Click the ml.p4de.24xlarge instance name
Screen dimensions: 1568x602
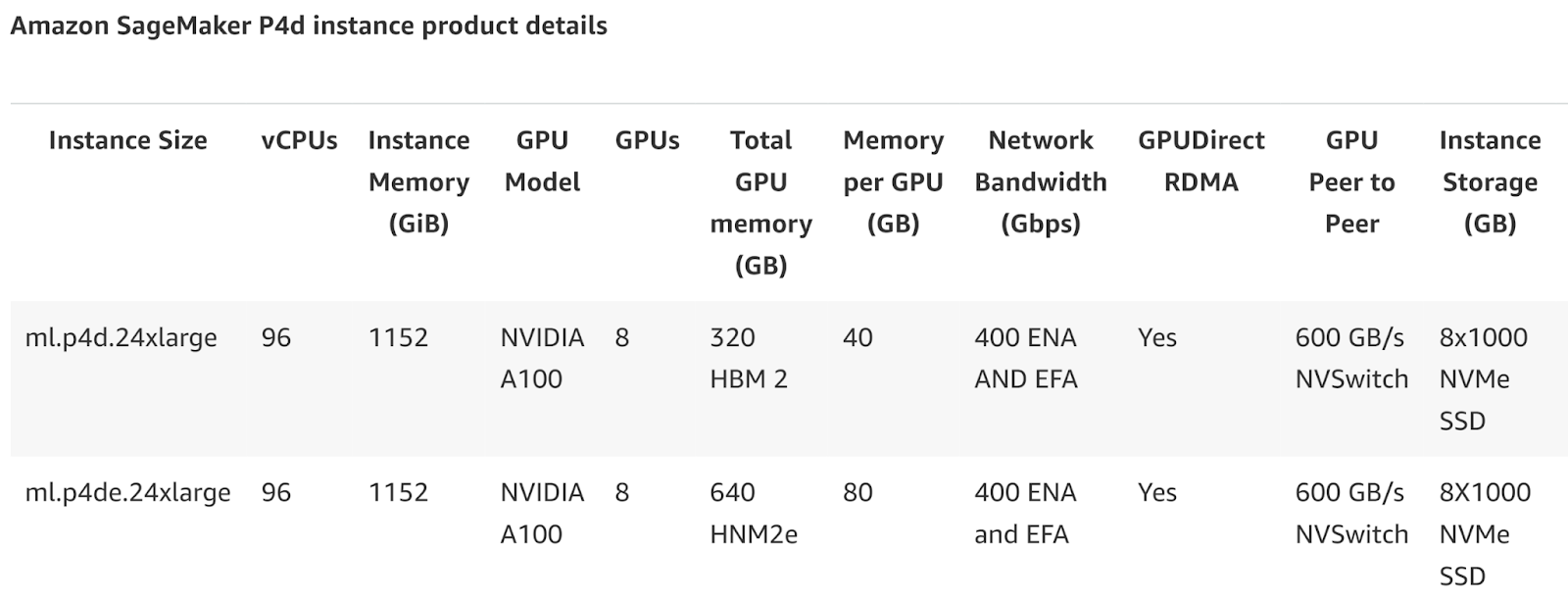coord(127,493)
